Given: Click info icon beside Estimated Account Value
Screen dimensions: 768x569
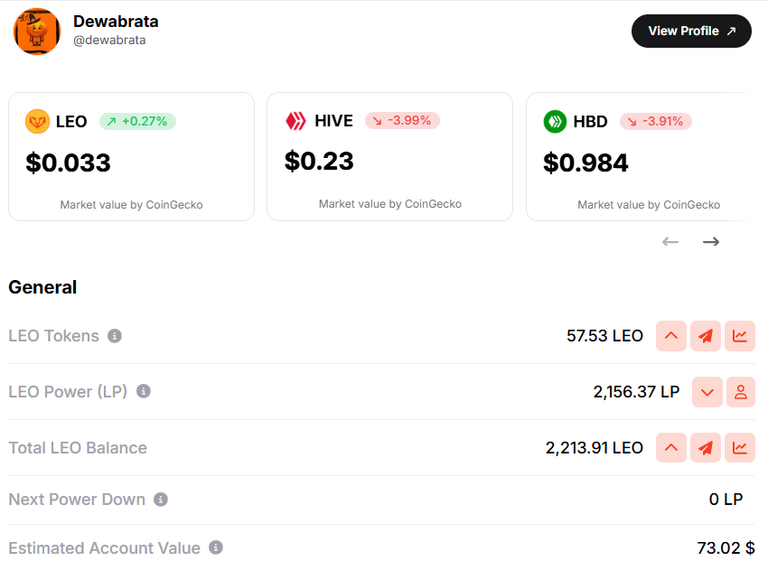Looking at the screenshot, I should click(216, 547).
